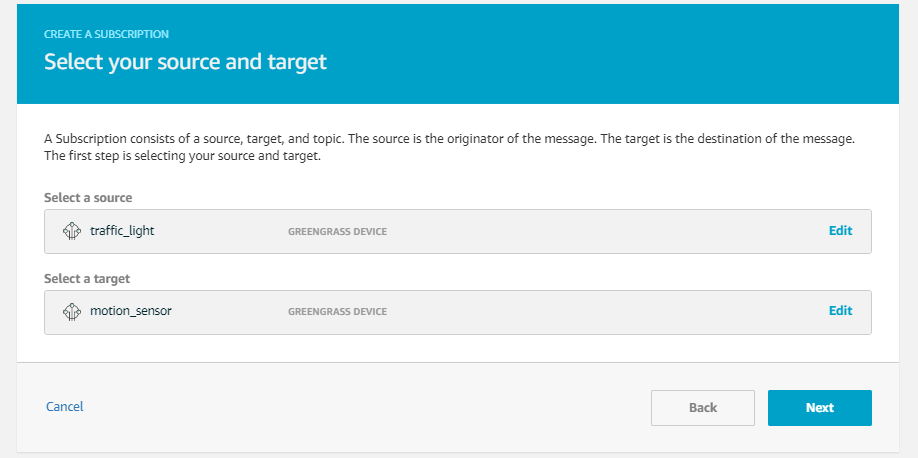This screenshot has width=918, height=458.
Task: Click the 'Select your source and target' heading
Action: point(185,61)
